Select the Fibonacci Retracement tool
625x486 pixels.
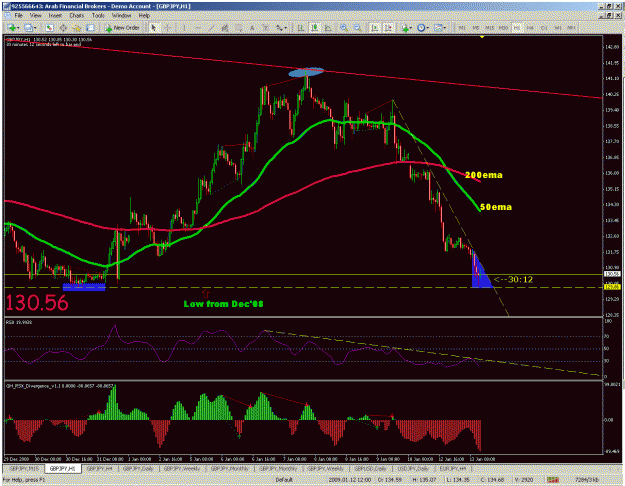[x=238, y=28]
